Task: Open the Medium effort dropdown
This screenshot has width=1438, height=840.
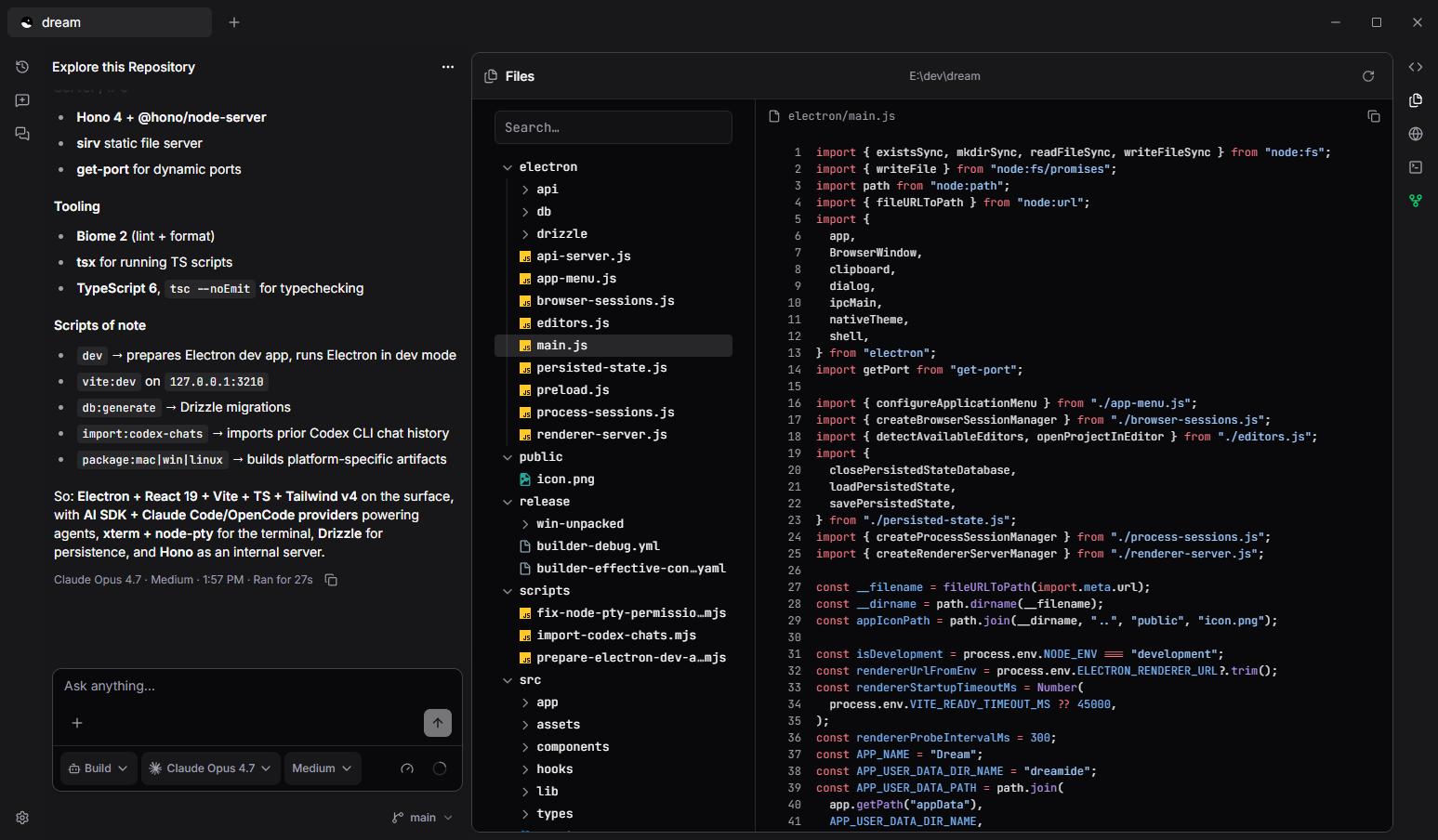Action: [323, 768]
